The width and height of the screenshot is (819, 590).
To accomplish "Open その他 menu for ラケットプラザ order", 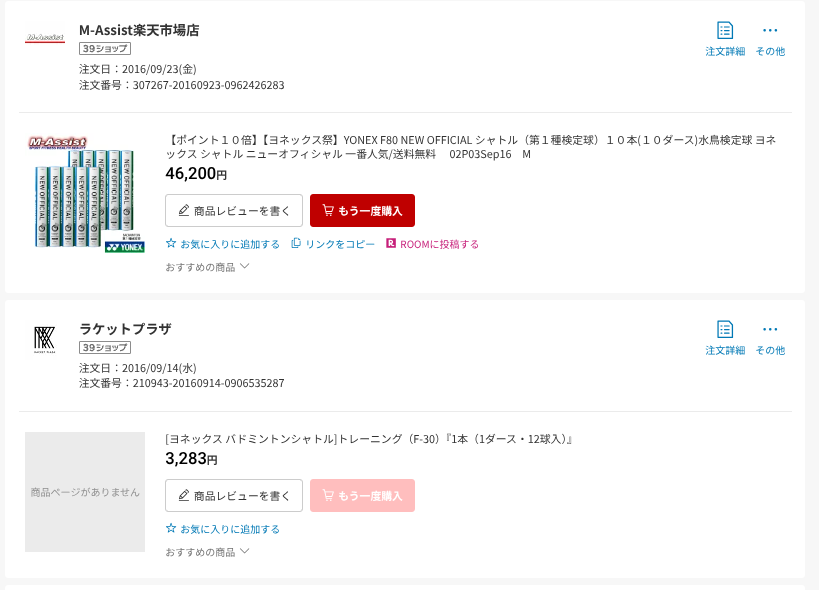I will point(770,338).
